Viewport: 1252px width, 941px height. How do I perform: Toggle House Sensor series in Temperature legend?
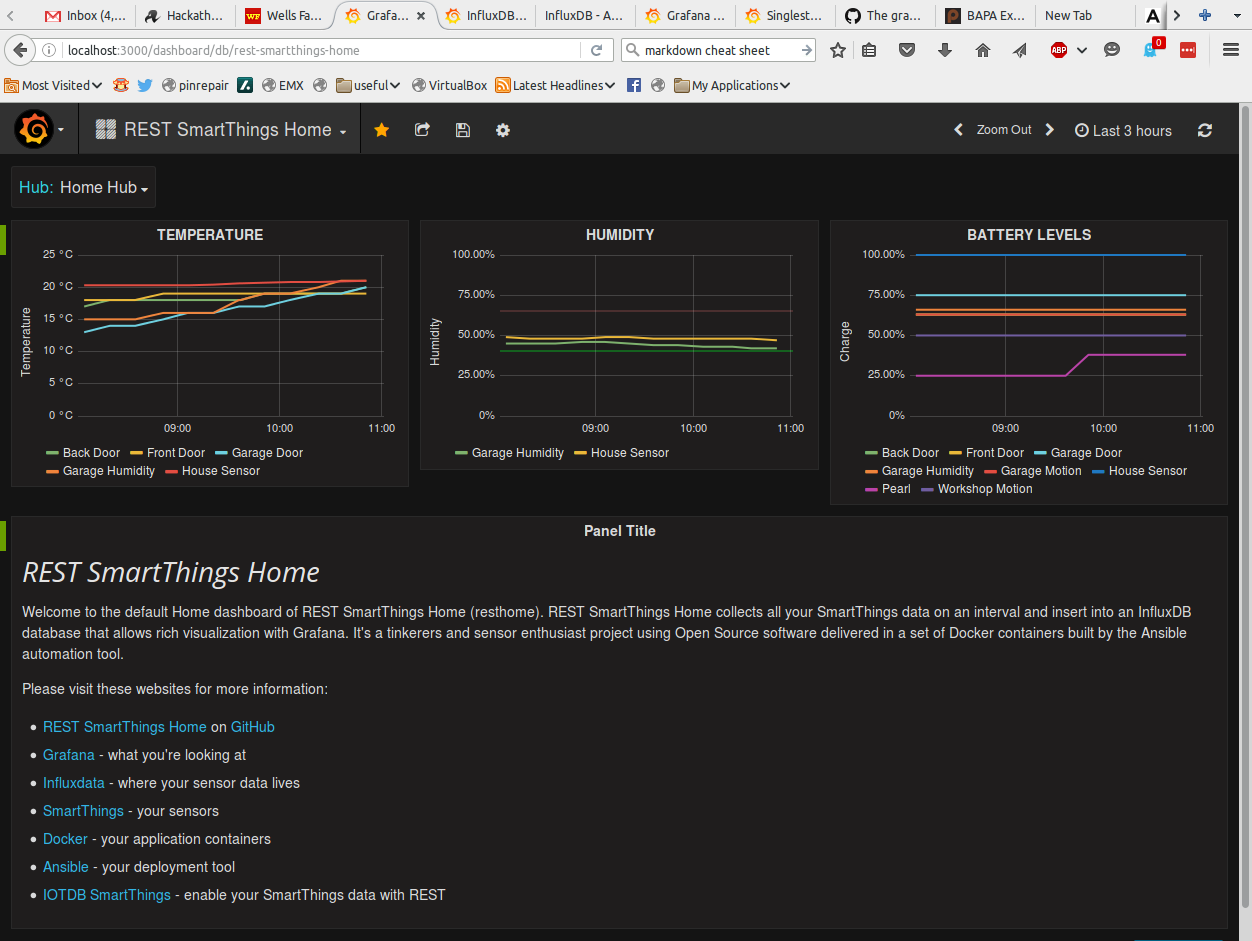212,471
